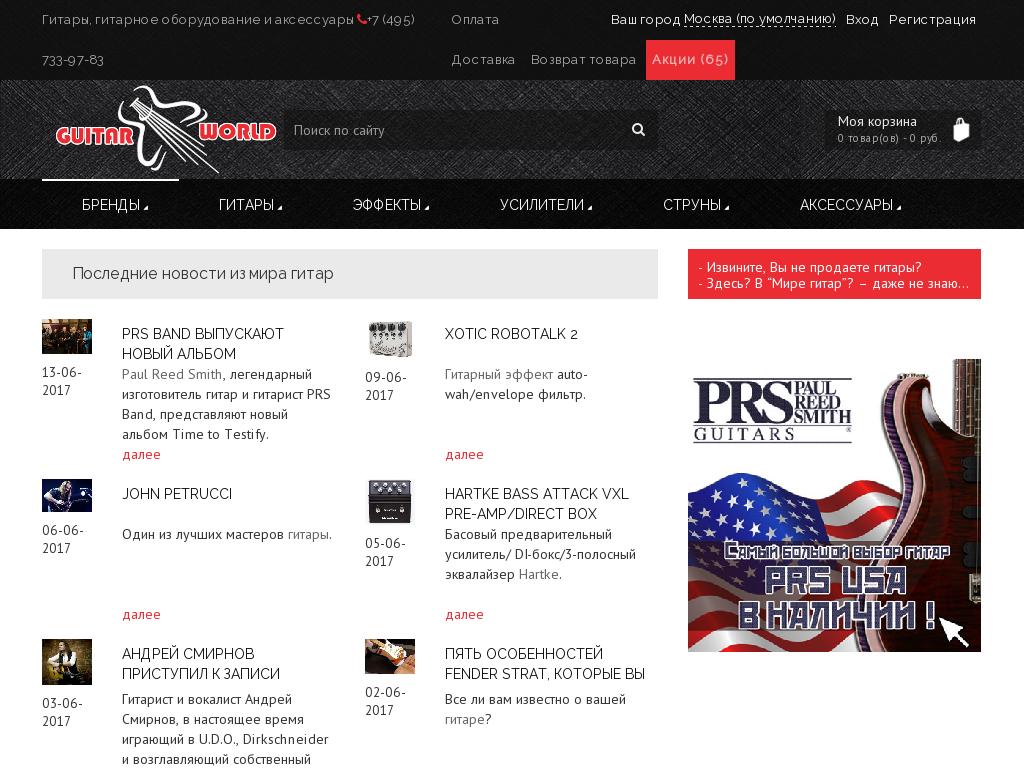1024x768 pixels.
Task: Click the PRS USA guitars banner
Action: coord(834,505)
